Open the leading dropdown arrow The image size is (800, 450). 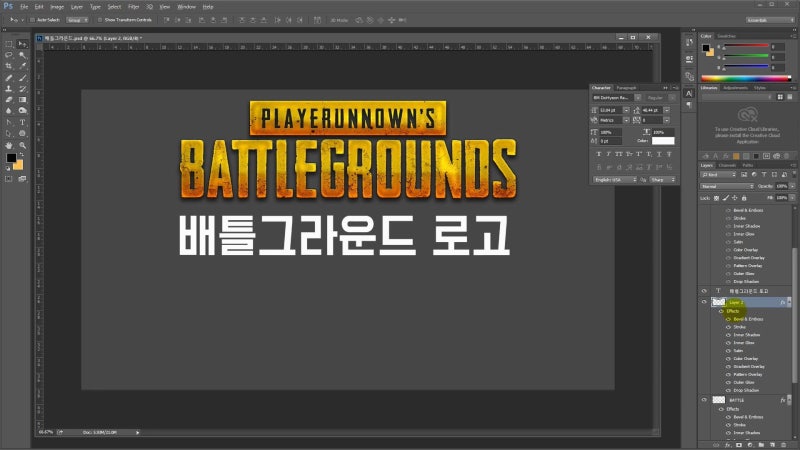[x=666, y=110]
